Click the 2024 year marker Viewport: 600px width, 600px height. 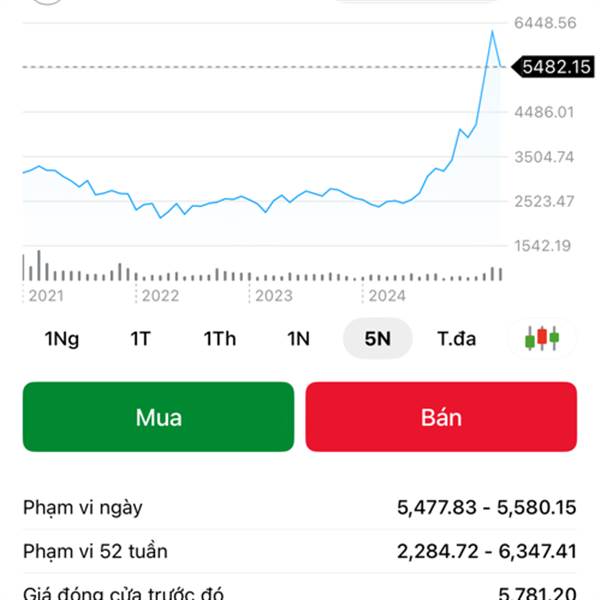pyautogui.click(x=387, y=296)
